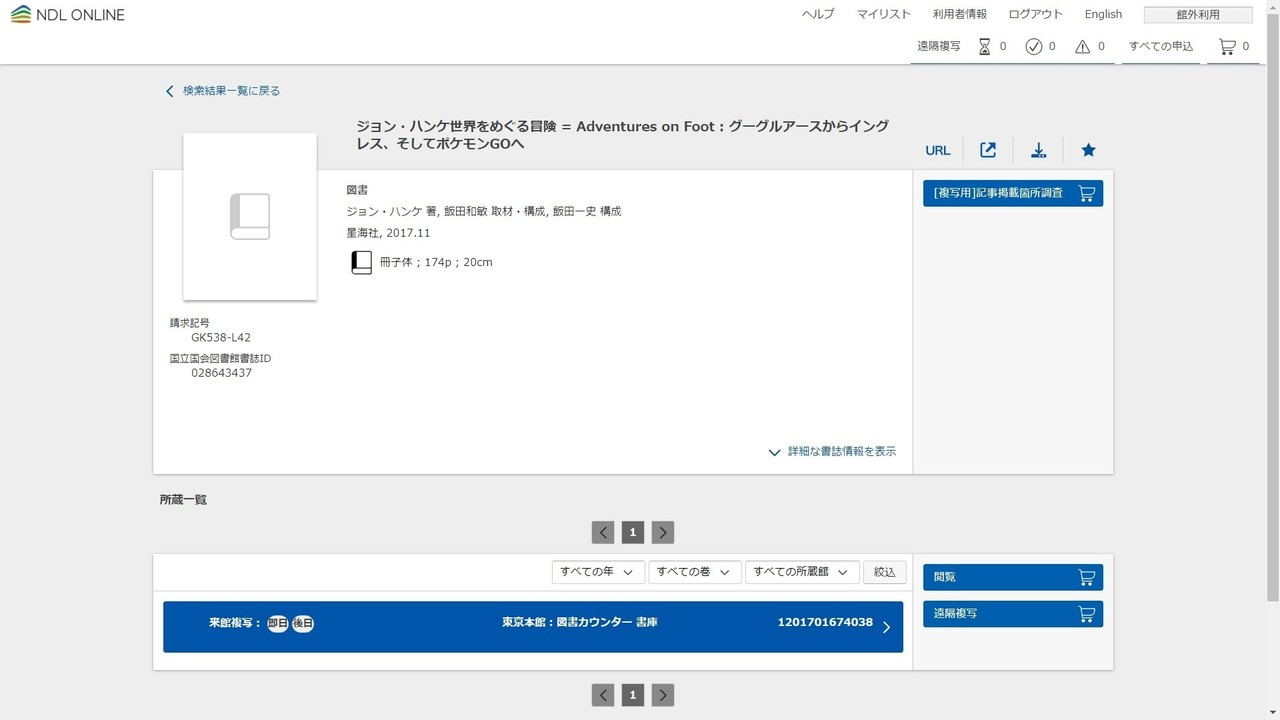Select holding 1201701674038 row
Screen dimensions: 1280x720
(533, 627)
